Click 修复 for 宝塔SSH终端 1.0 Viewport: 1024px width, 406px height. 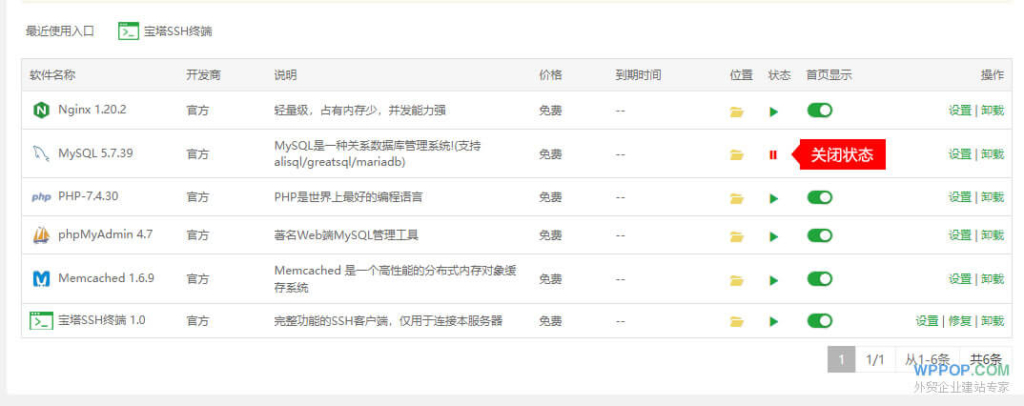click(960, 320)
